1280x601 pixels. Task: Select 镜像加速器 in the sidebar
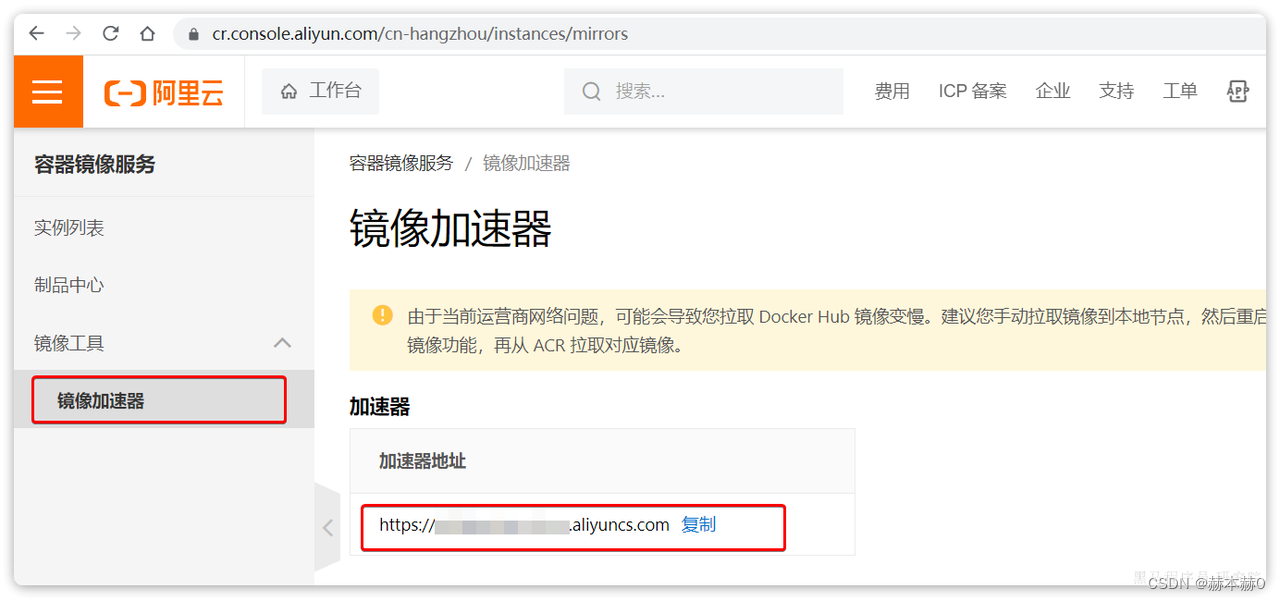click(164, 400)
